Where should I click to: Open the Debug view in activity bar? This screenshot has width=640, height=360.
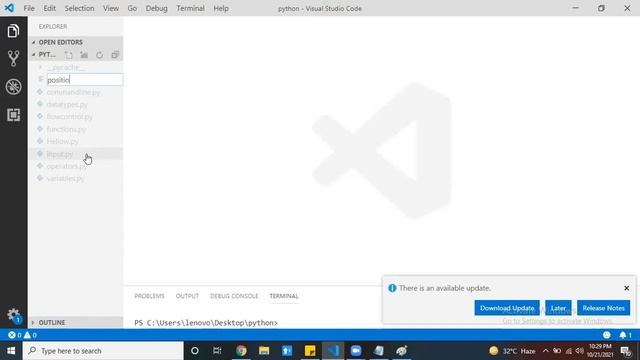point(13,87)
